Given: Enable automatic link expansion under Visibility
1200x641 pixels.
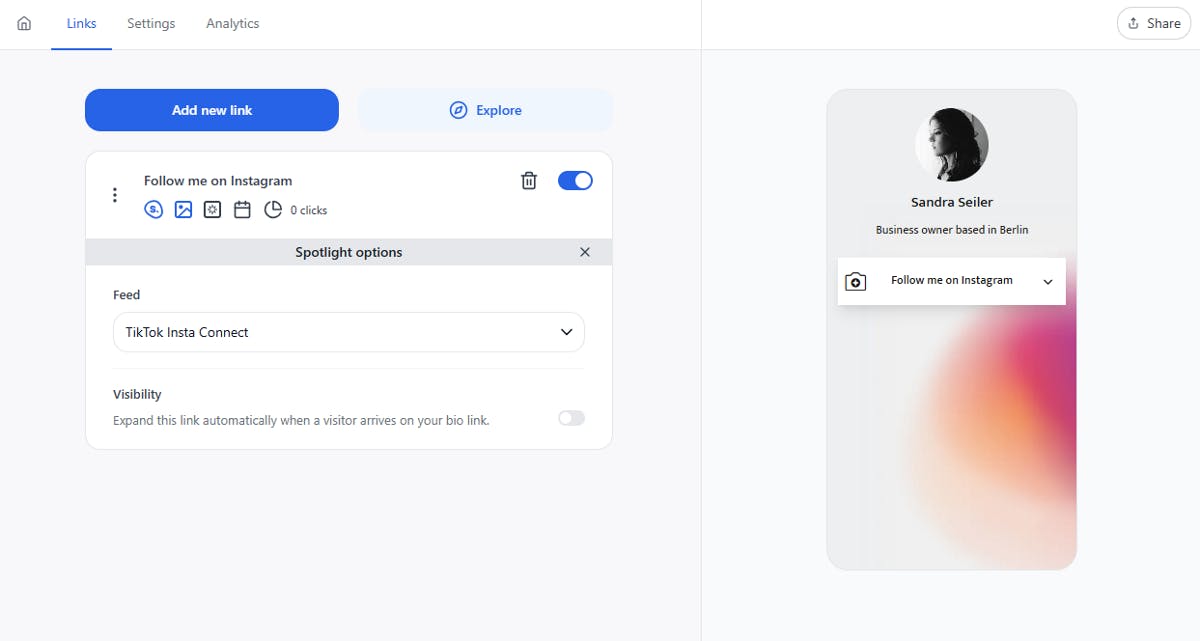Looking at the screenshot, I should point(571,417).
